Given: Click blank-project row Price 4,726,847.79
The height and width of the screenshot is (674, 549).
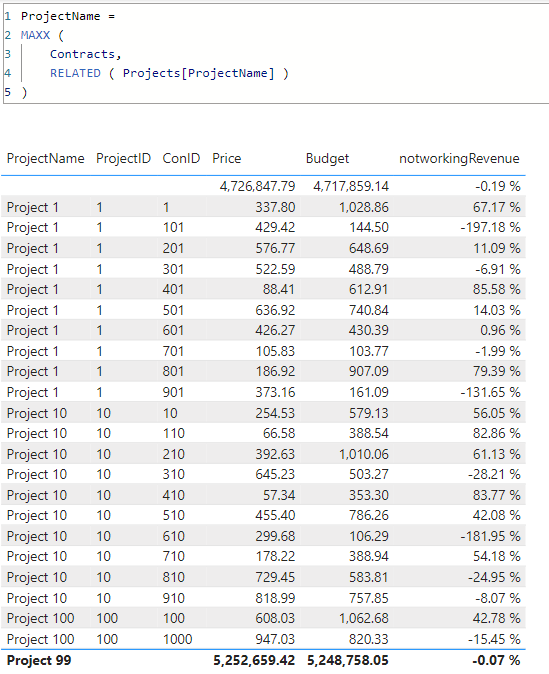Looking at the screenshot, I should [x=257, y=186].
